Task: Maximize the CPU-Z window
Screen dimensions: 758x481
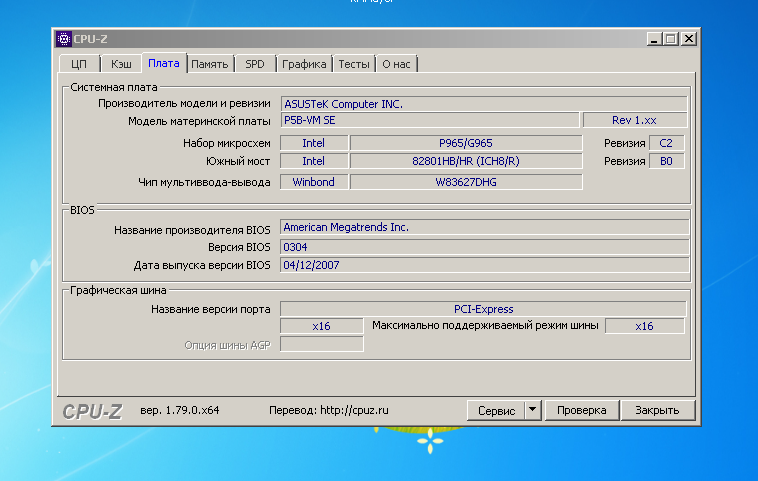Action: (671, 39)
